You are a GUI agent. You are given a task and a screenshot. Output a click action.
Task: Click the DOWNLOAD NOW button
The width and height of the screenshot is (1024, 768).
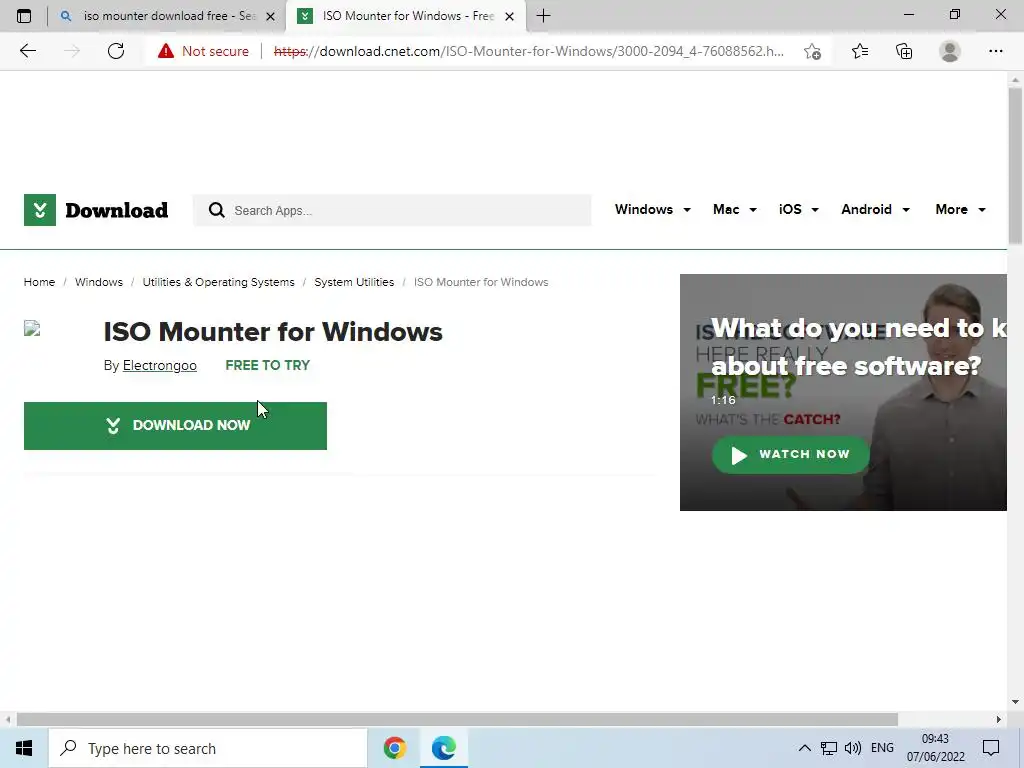point(175,426)
